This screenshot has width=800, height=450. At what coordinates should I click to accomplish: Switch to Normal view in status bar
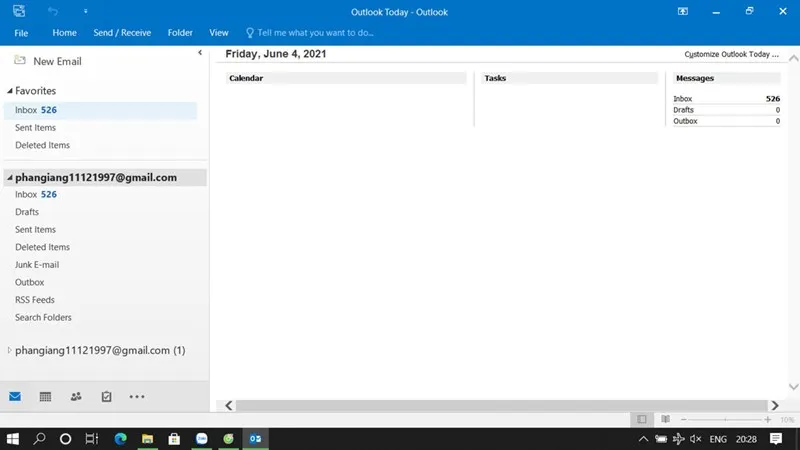pos(642,419)
